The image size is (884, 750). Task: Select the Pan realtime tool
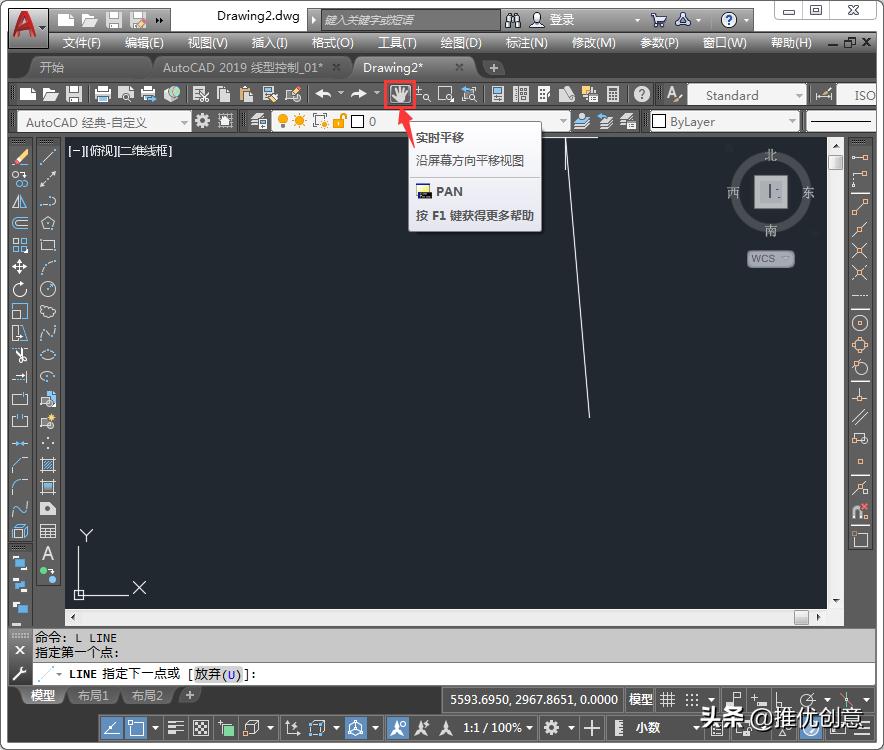coord(399,94)
